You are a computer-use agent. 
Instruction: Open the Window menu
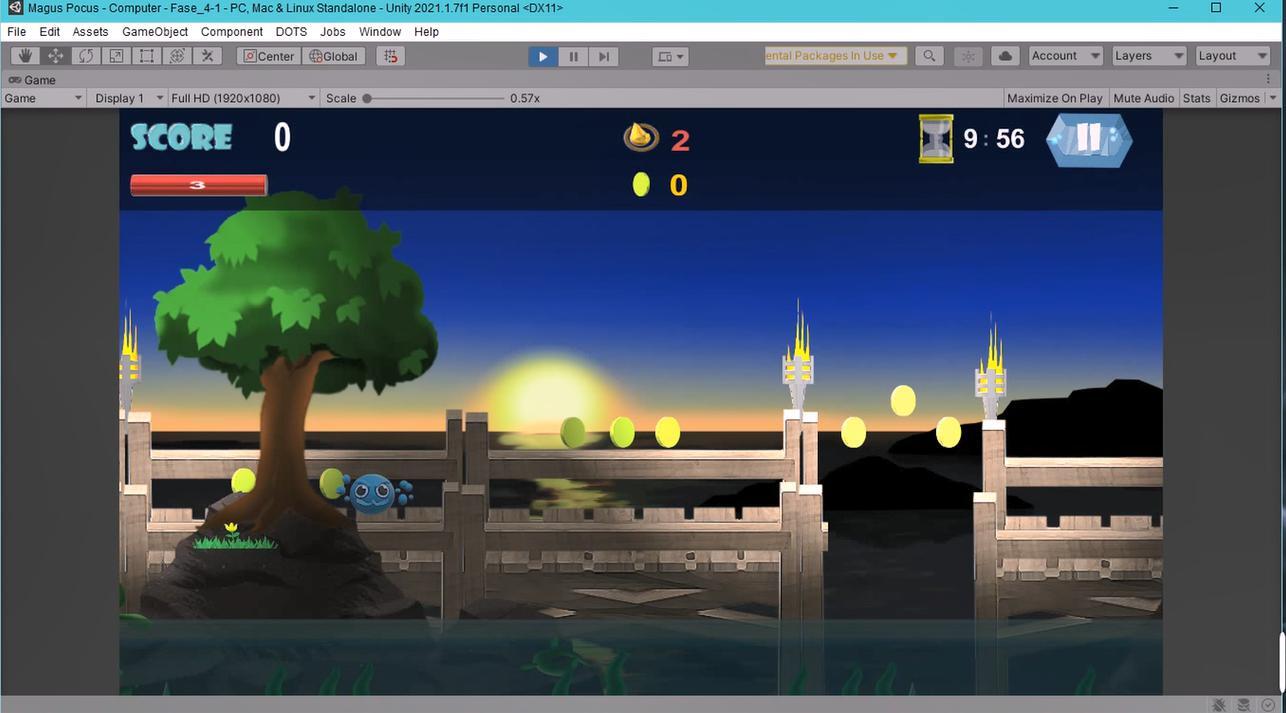coord(380,32)
